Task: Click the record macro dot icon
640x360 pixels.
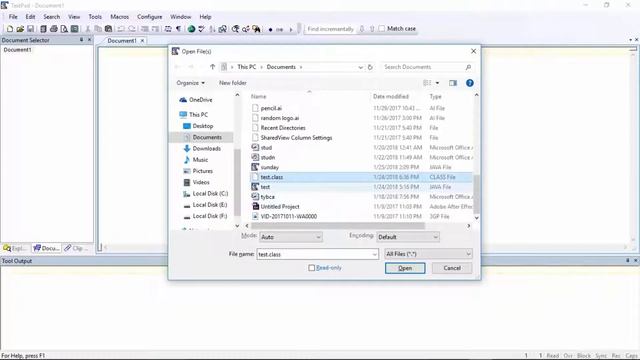Action: click(x=270, y=29)
